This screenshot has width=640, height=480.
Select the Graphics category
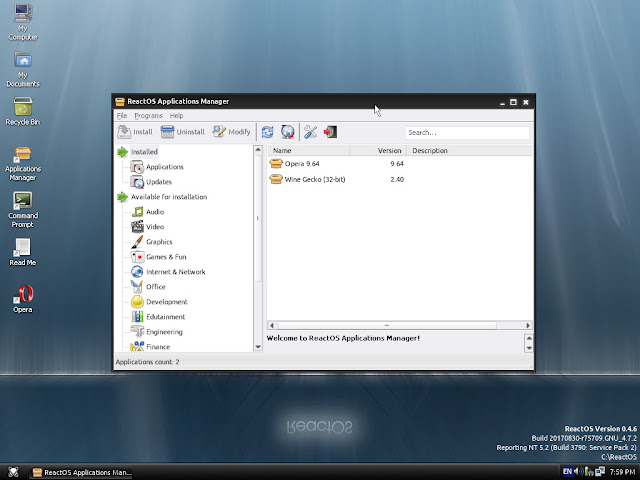click(159, 242)
